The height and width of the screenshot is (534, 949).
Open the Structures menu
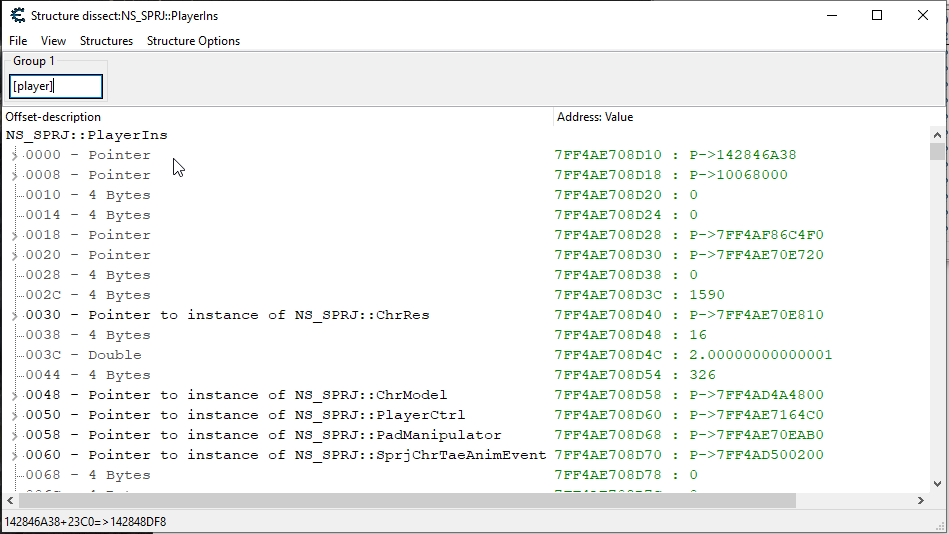(106, 41)
